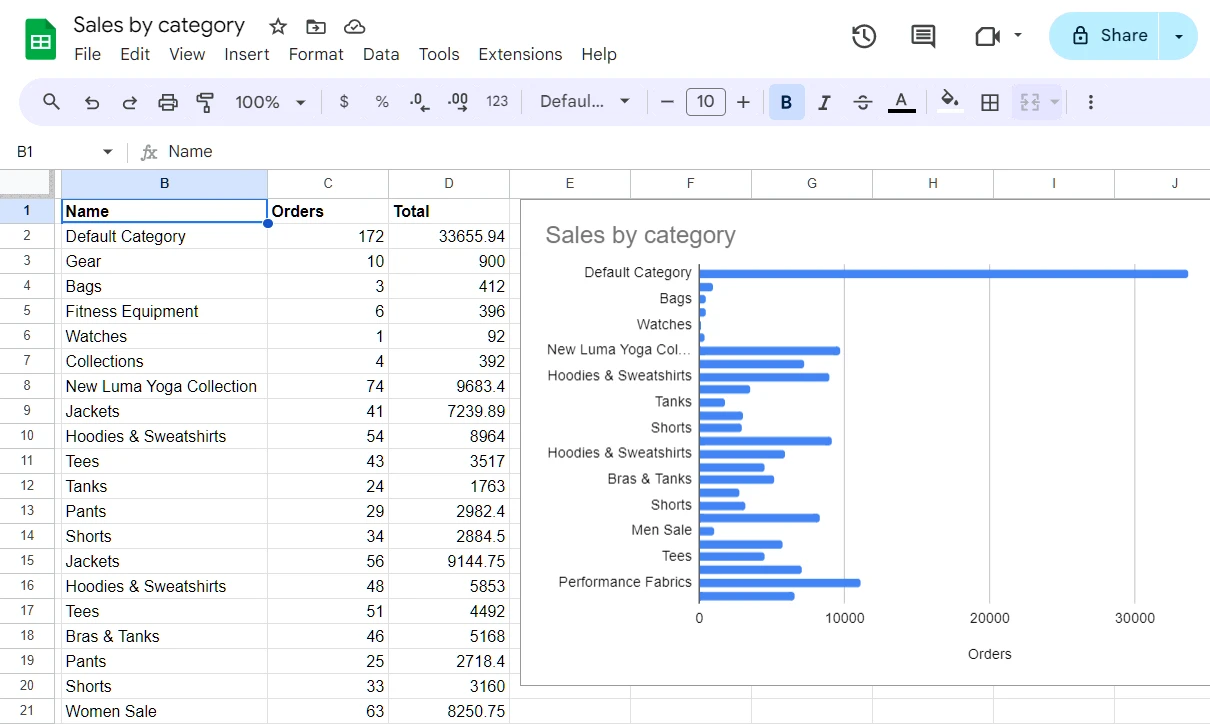Open the Extensions menu
This screenshot has width=1210, height=724.
click(520, 55)
